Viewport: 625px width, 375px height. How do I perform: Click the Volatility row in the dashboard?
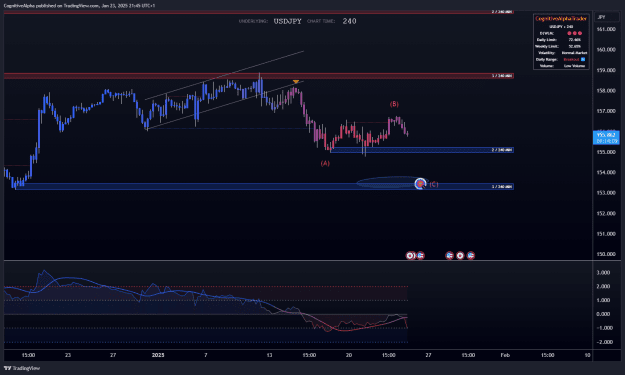pyautogui.click(x=561, y=53)
